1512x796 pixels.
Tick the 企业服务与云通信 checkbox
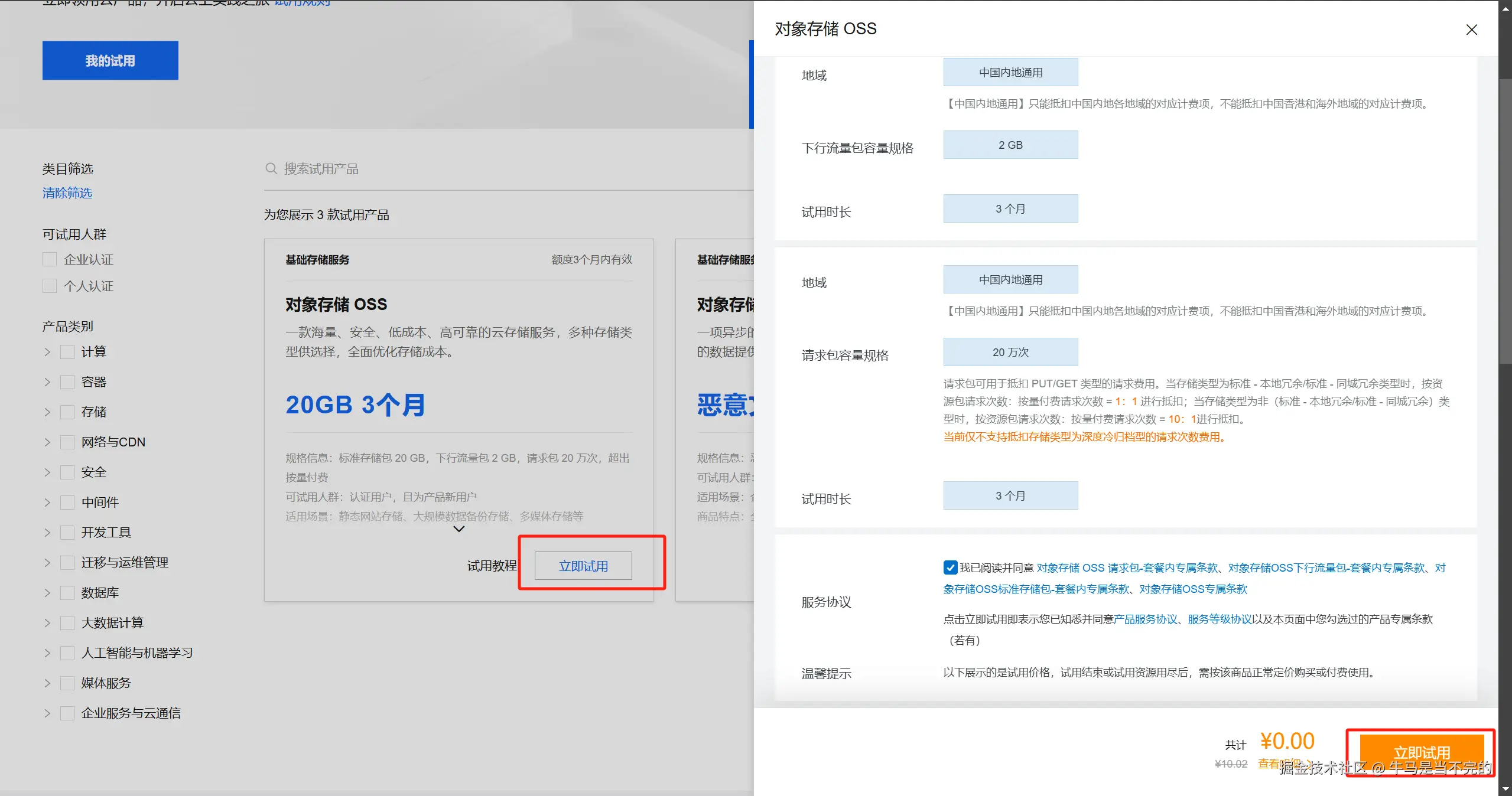[67, 713]
